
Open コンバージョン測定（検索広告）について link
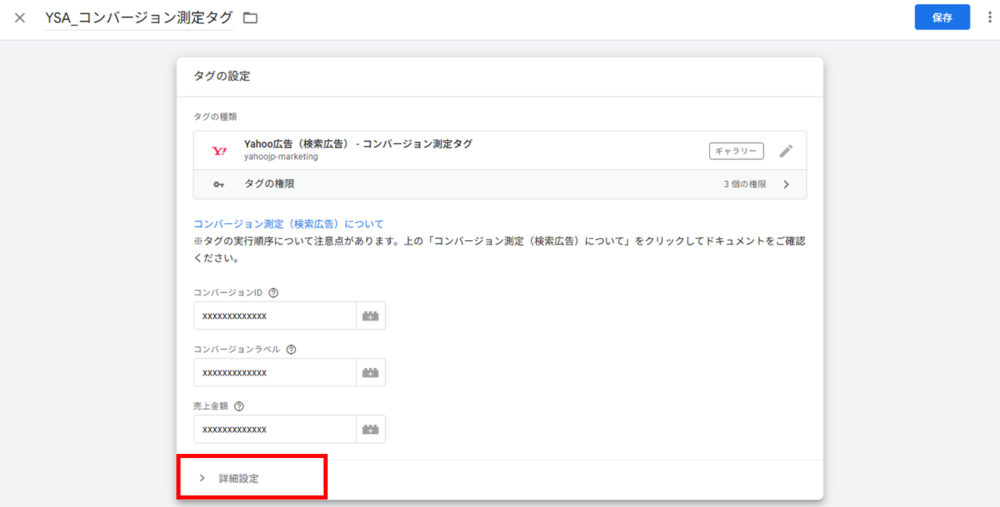[288, 224]
